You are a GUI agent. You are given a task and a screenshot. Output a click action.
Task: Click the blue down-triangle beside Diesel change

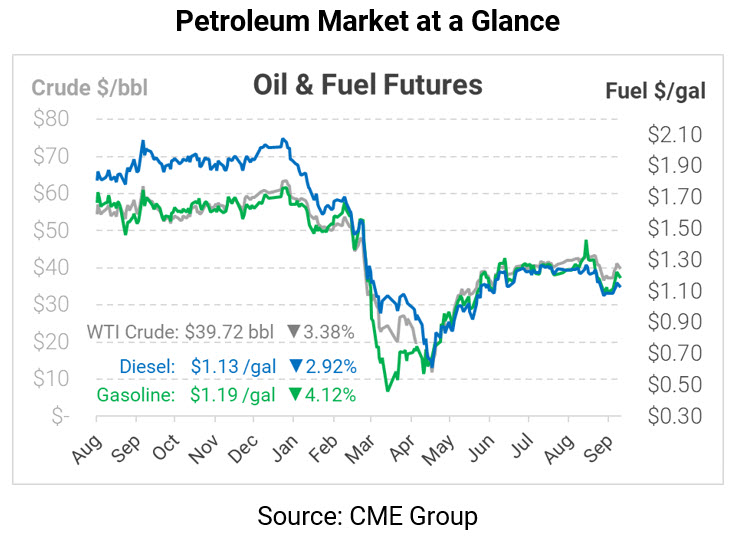(293, 365)
